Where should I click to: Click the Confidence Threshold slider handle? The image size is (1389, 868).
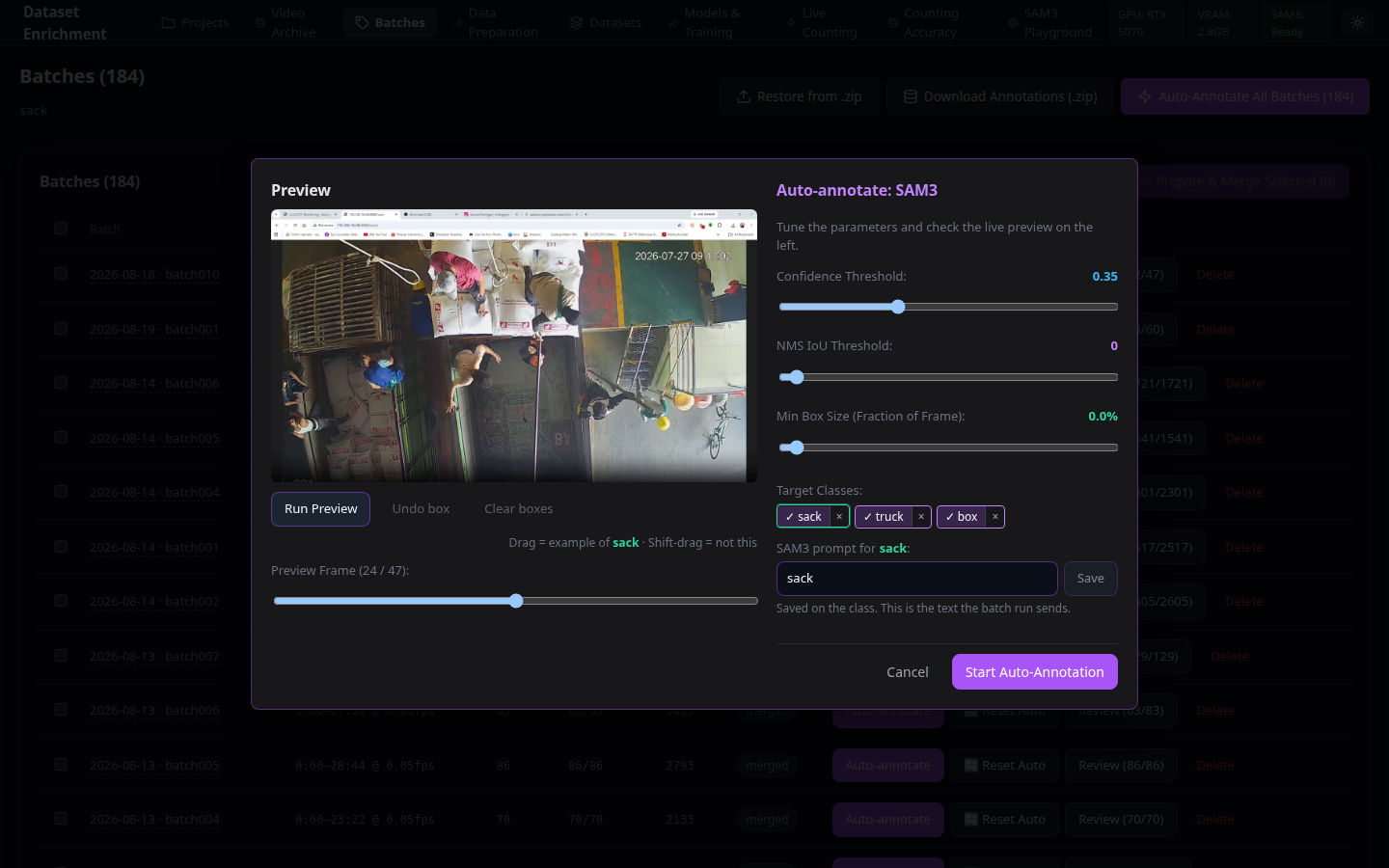pos(898,307)
